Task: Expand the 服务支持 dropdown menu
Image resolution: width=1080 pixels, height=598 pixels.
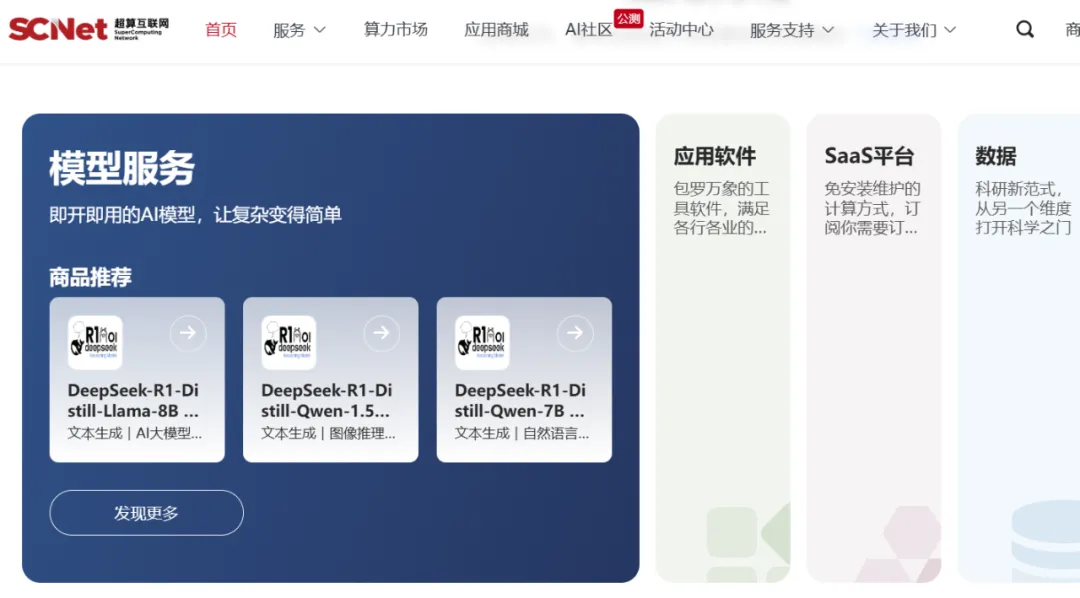Action: click(791, 30)
